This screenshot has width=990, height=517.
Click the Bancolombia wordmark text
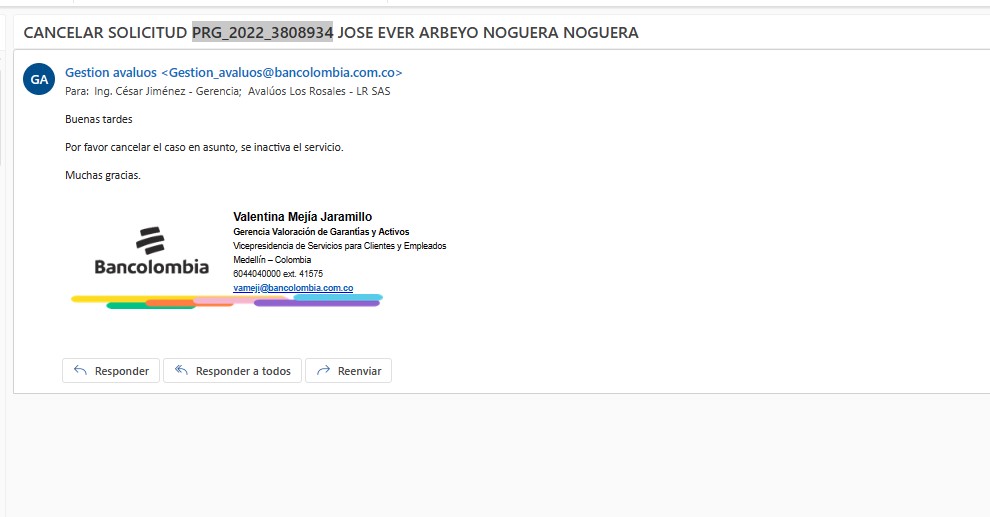click(151, 267)
